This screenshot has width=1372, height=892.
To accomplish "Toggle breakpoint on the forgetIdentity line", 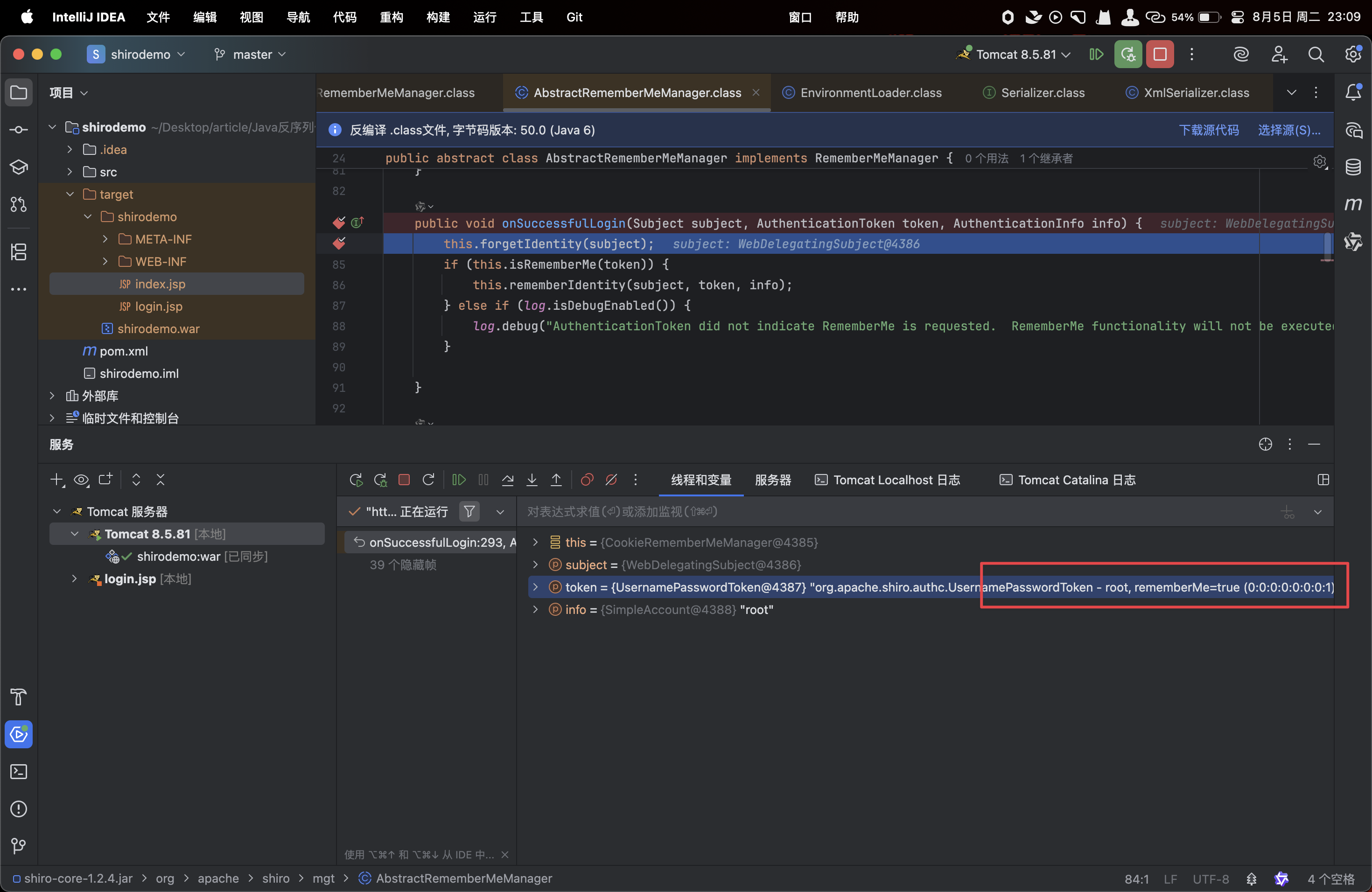I will [339, 244].
